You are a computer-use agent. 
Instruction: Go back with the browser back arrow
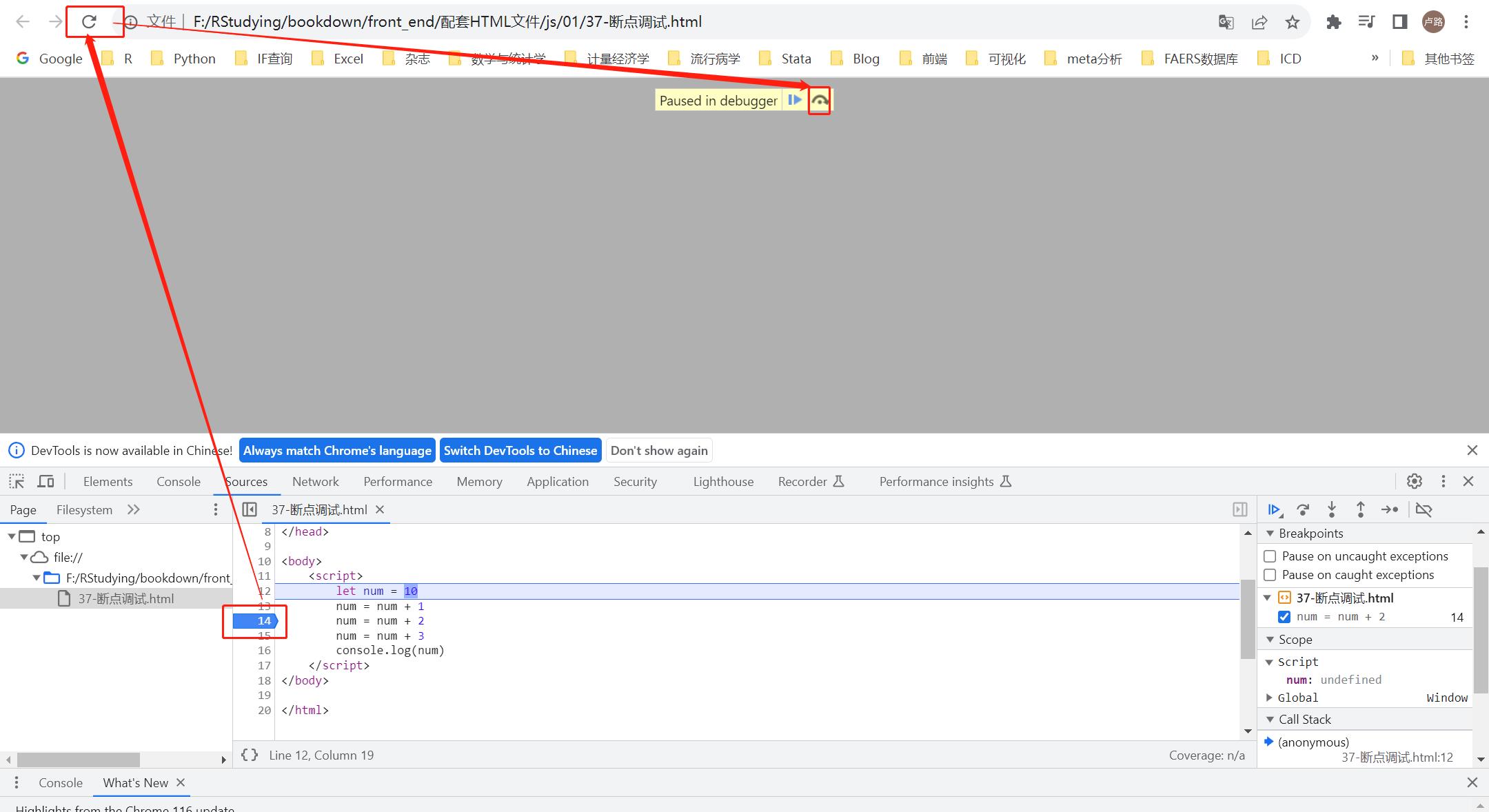pos(23,22)
